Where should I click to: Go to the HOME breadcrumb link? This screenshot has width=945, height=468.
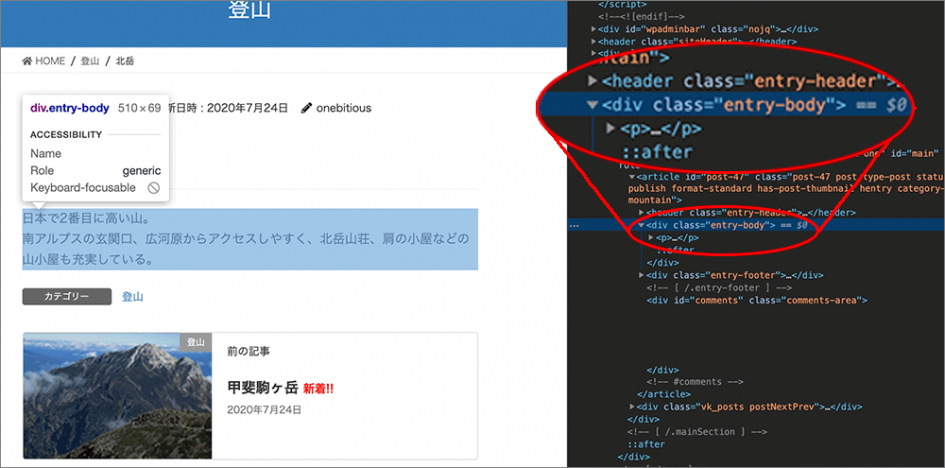point(49,61)
